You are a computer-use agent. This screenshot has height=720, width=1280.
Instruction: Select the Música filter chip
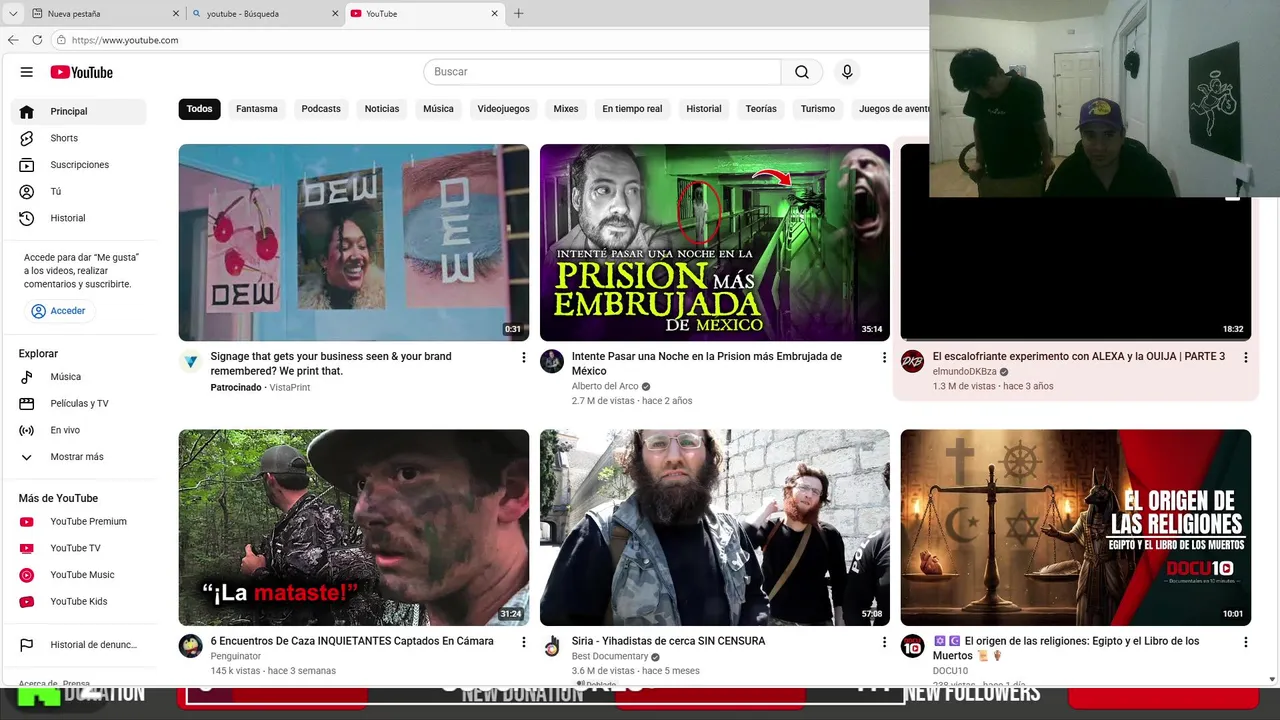438,109
